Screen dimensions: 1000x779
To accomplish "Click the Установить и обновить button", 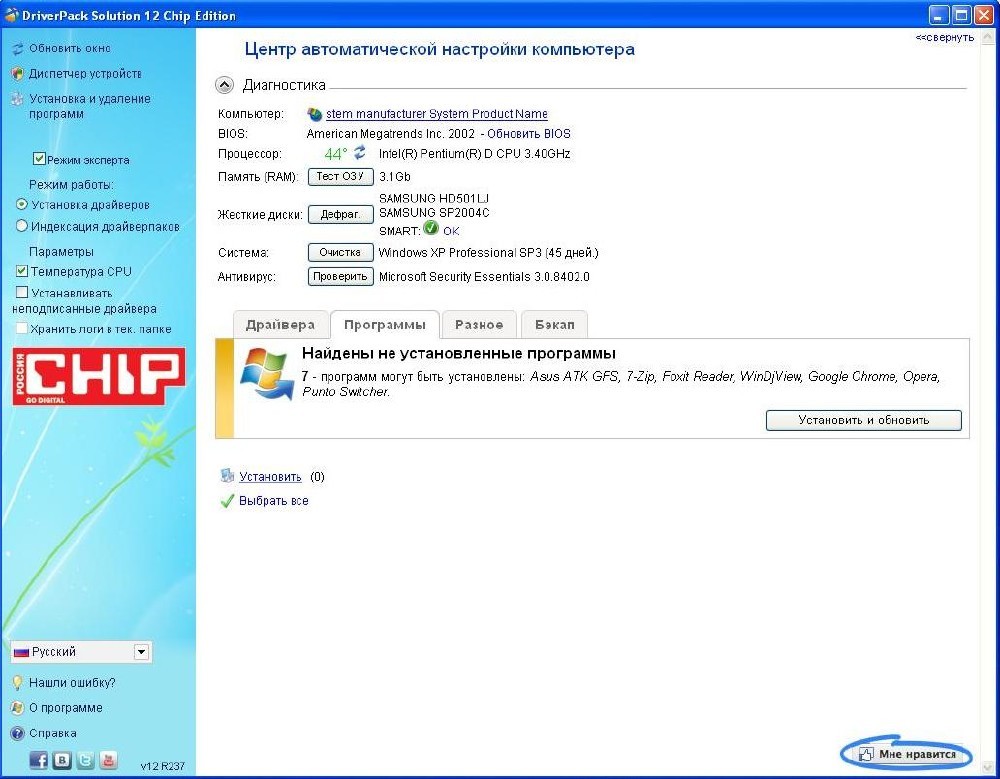I will point(864,420).
